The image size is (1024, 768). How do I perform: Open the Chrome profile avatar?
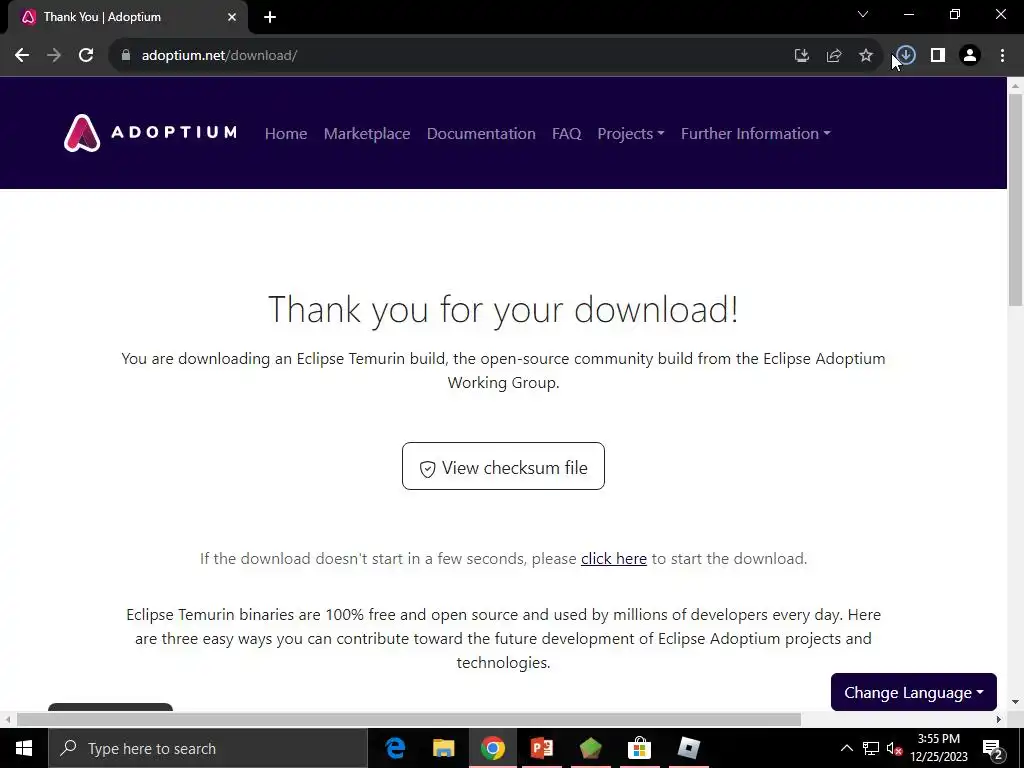click(970, 56)
